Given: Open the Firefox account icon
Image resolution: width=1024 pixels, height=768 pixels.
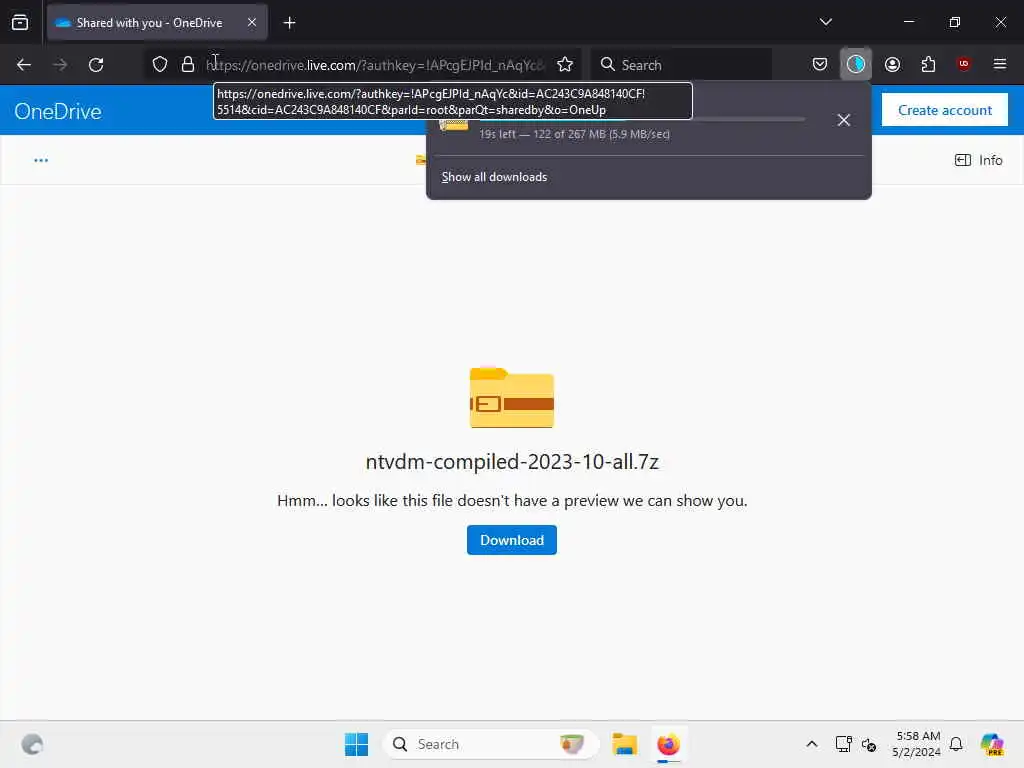Looking at the screenshot, I should [892, 64].
